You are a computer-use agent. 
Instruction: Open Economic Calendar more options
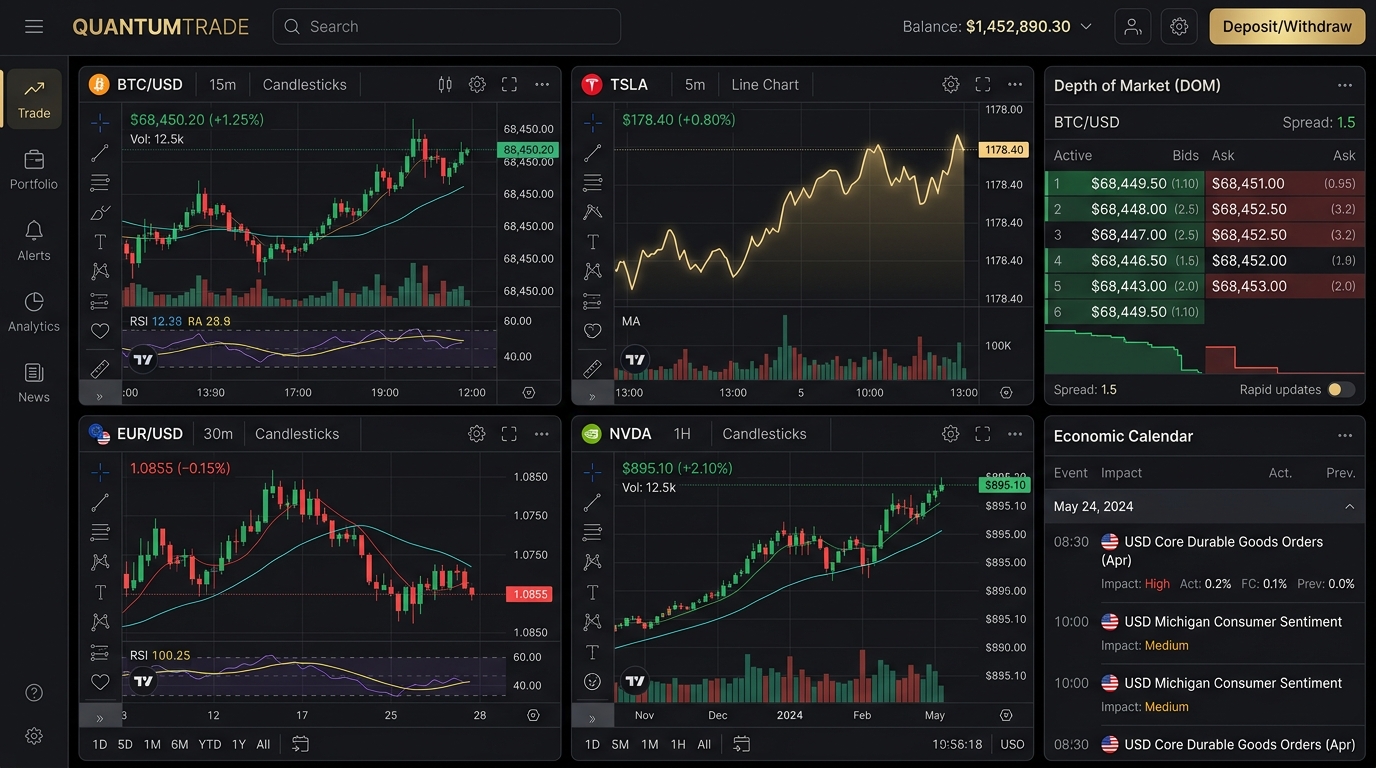tap(1345, 436)
